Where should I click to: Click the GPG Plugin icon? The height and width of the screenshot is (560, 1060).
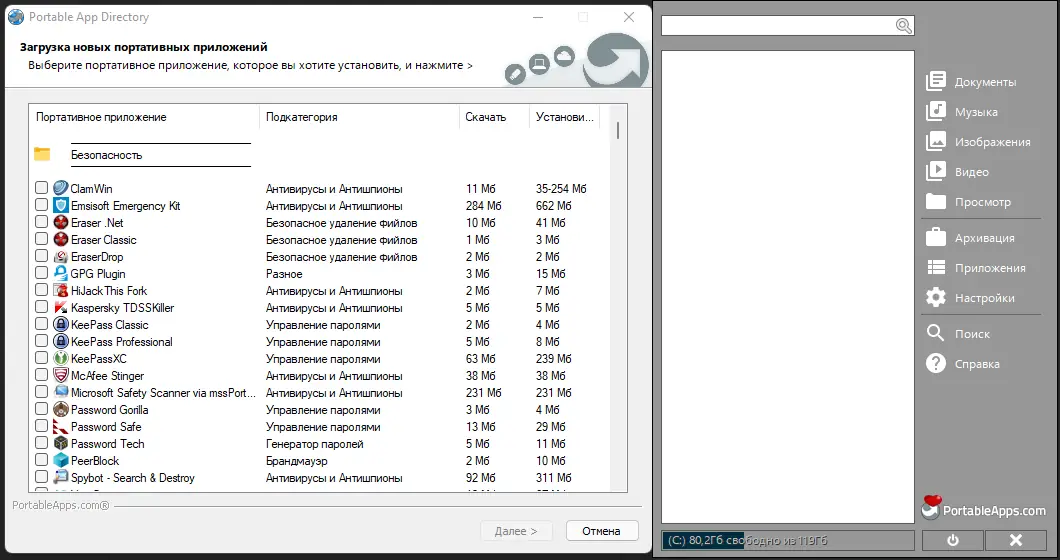pos(61,273)
